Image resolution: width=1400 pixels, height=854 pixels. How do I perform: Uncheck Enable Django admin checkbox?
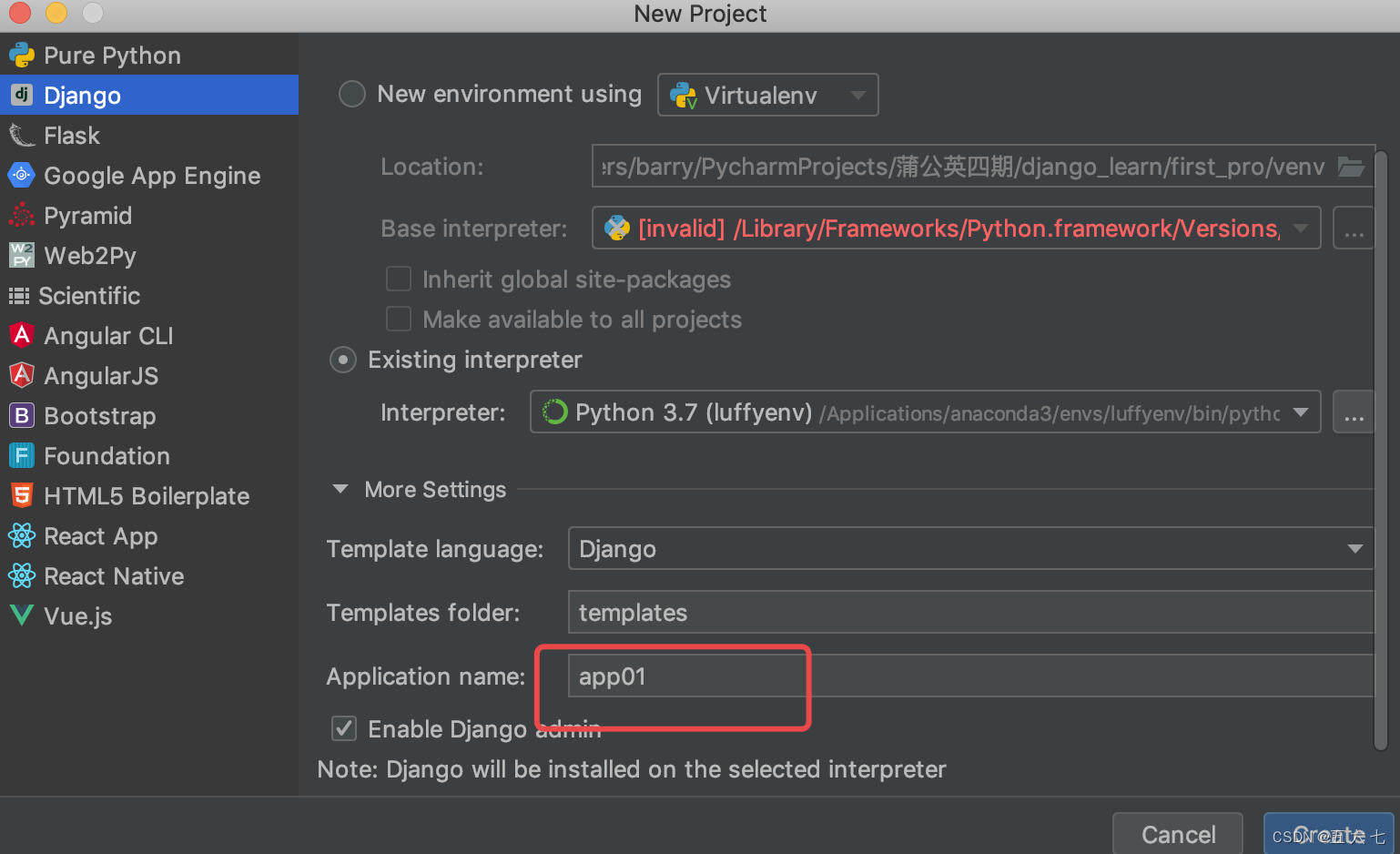[x=344, y=728]
